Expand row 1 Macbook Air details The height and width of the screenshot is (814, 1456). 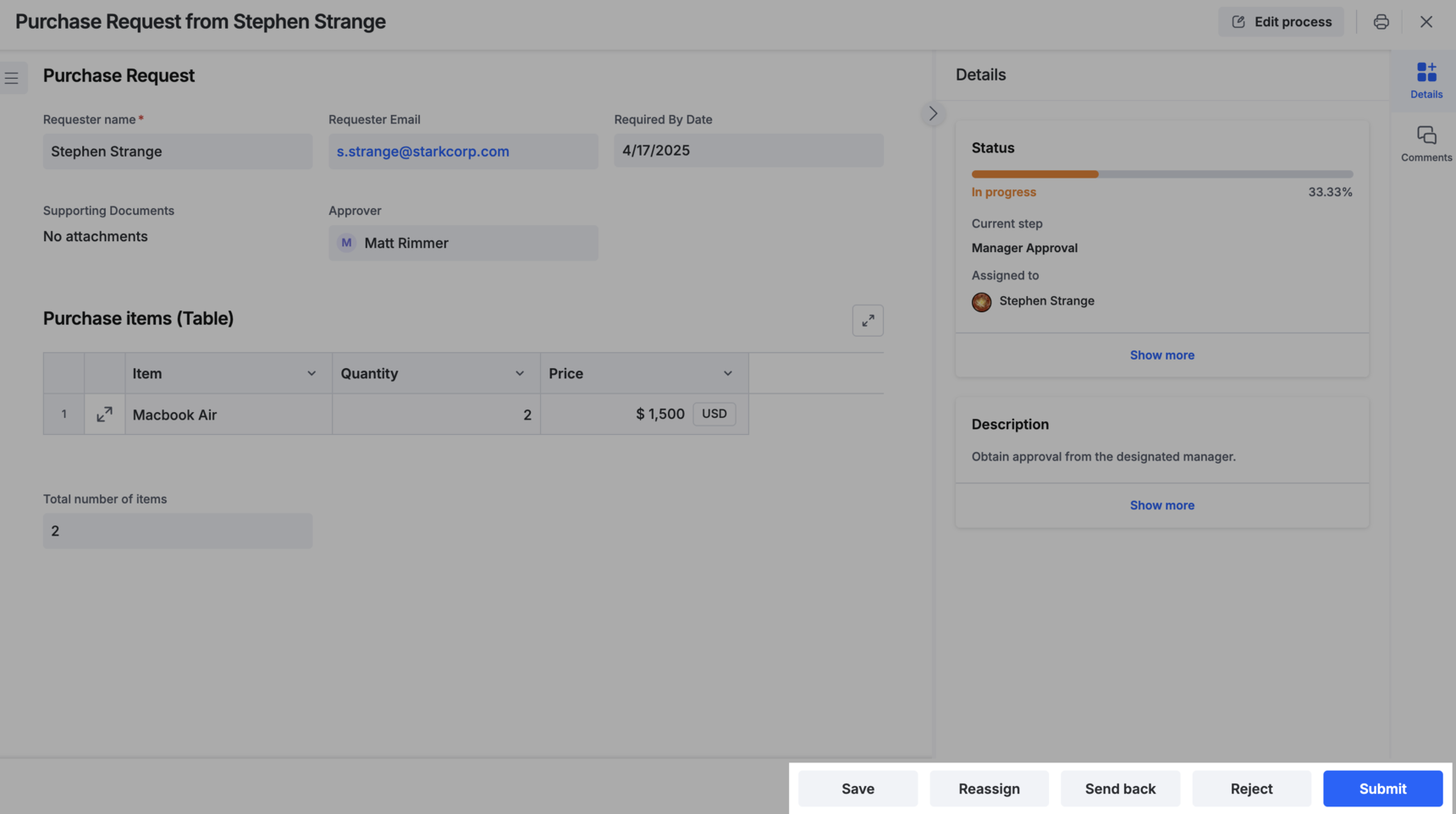point(105,415)
